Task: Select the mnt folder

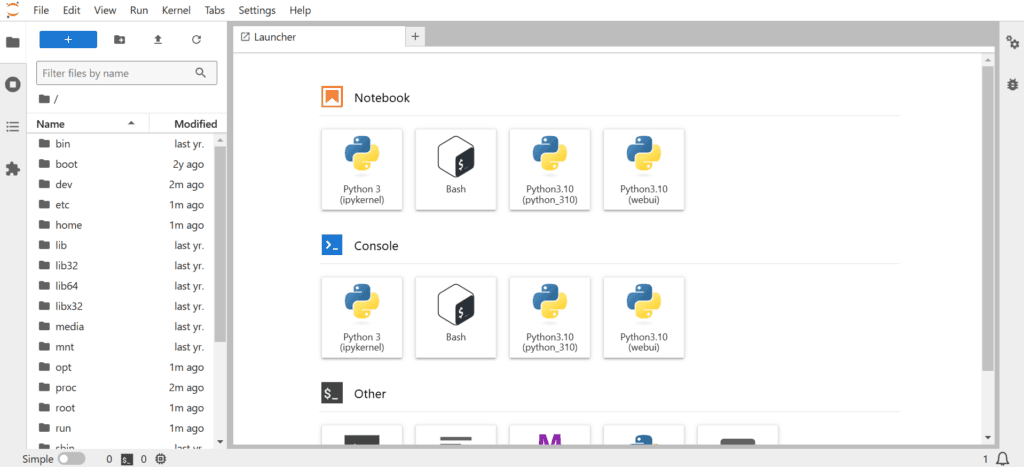Action: point(121,346)
